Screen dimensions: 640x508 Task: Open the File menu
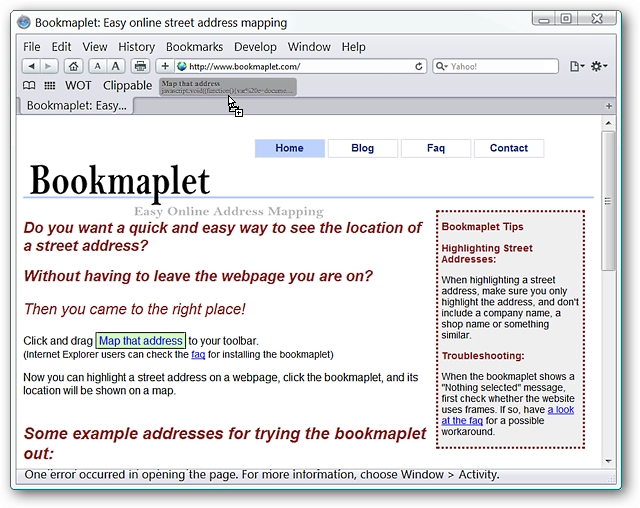[x=32, y=47]
